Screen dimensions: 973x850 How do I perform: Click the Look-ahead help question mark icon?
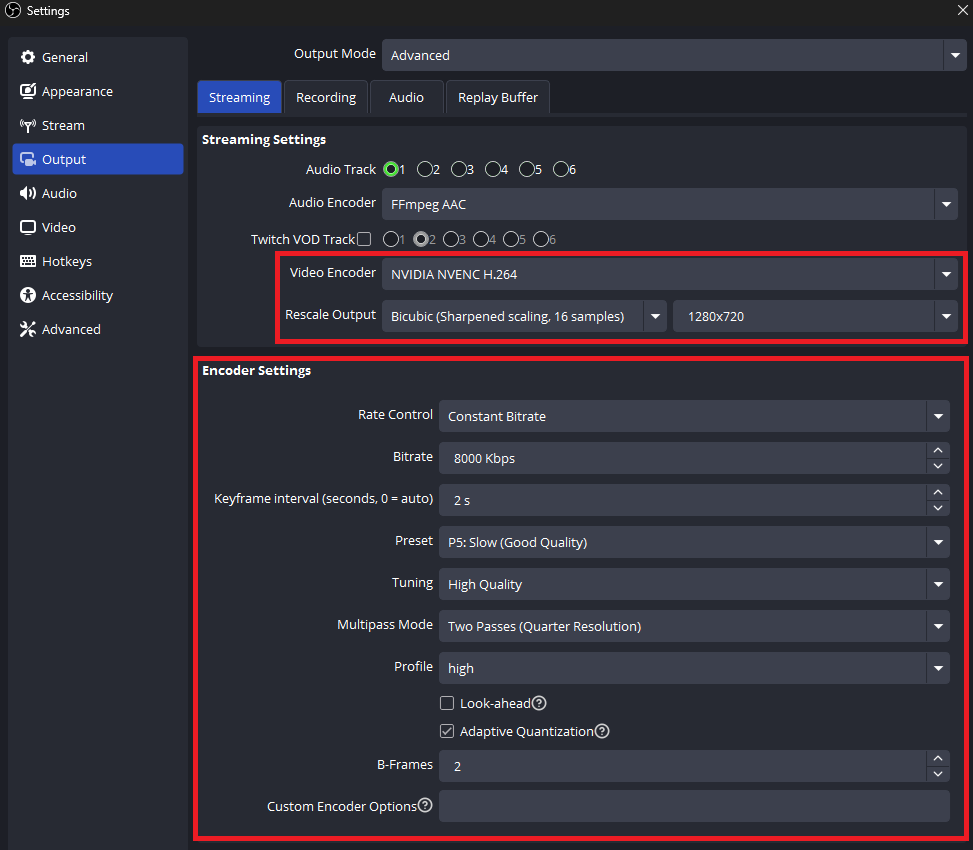point(539,703)
